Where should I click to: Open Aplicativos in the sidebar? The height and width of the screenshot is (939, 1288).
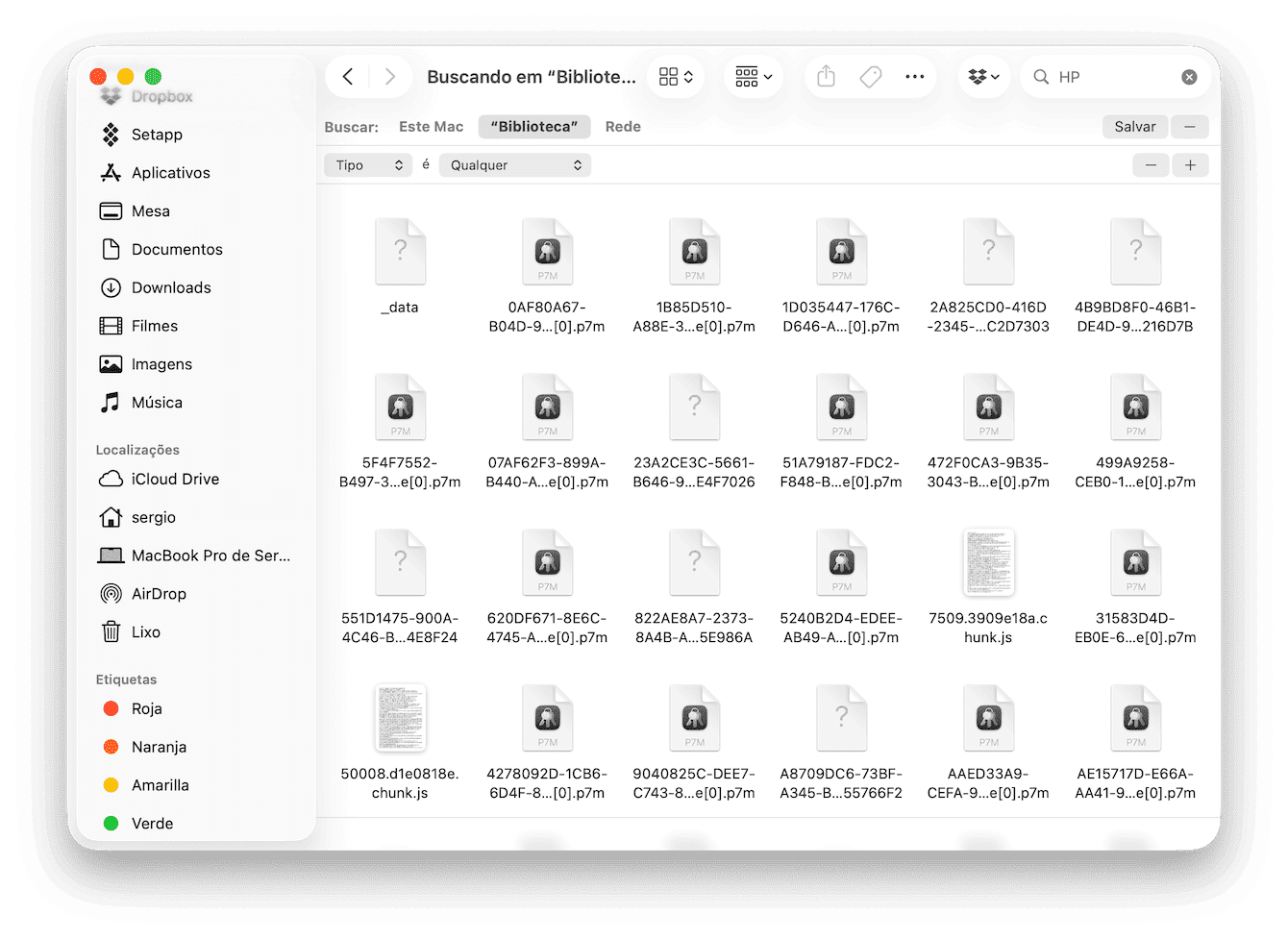(170, 173)
